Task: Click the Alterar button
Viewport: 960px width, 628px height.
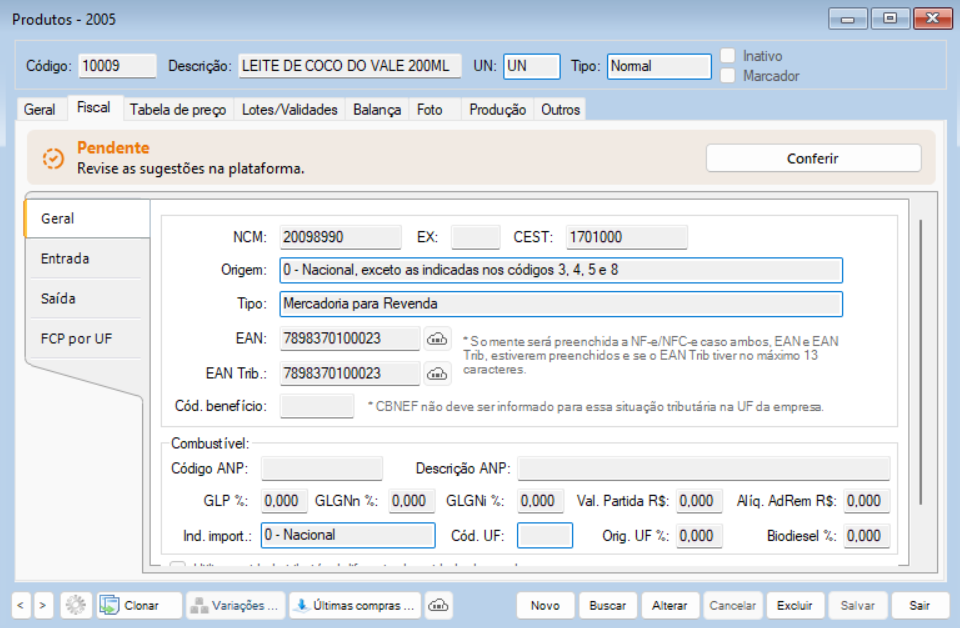Action: tap(670, 605)
